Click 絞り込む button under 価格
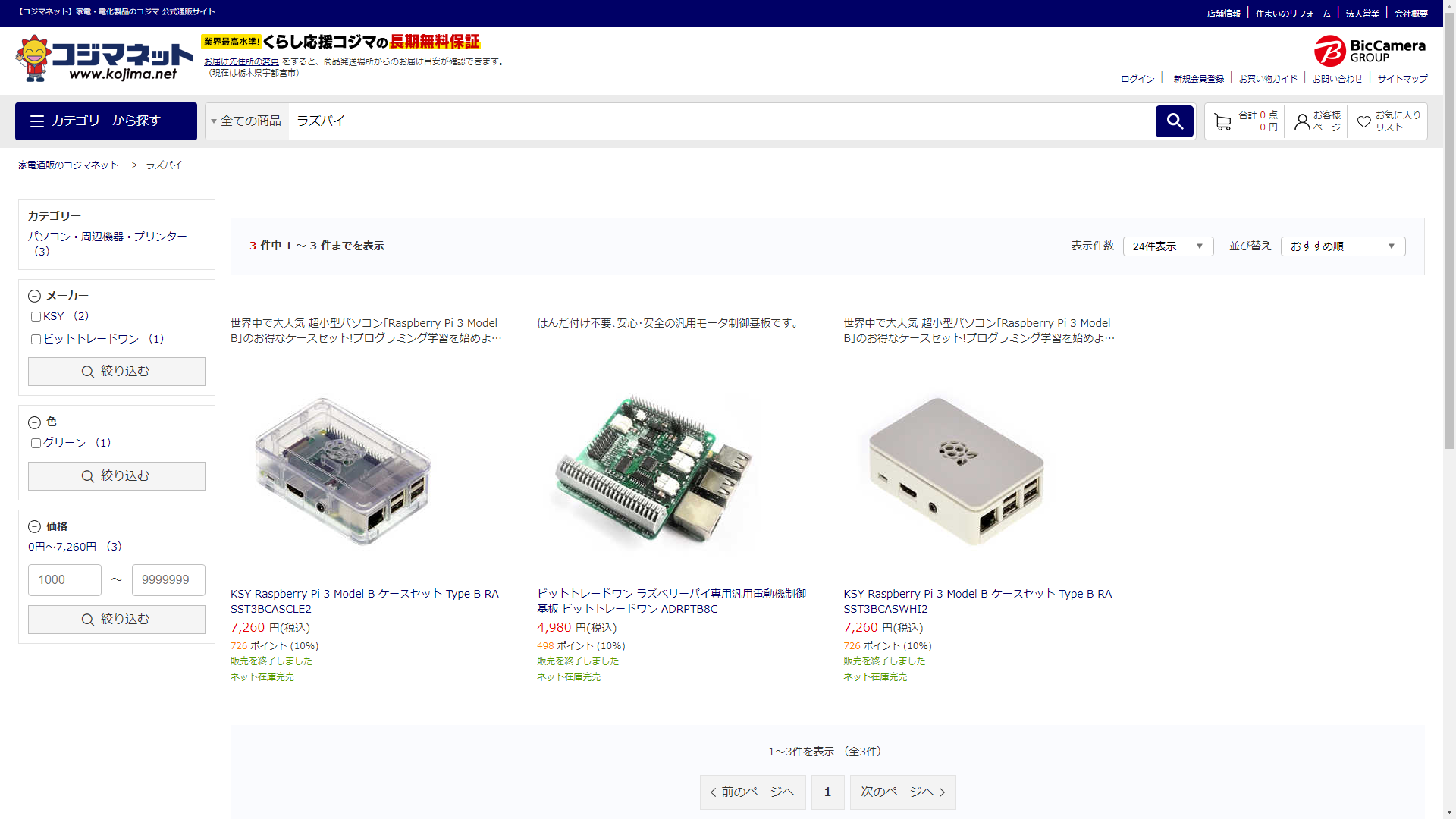This screenshot has height=819, width=1456. 117,620
